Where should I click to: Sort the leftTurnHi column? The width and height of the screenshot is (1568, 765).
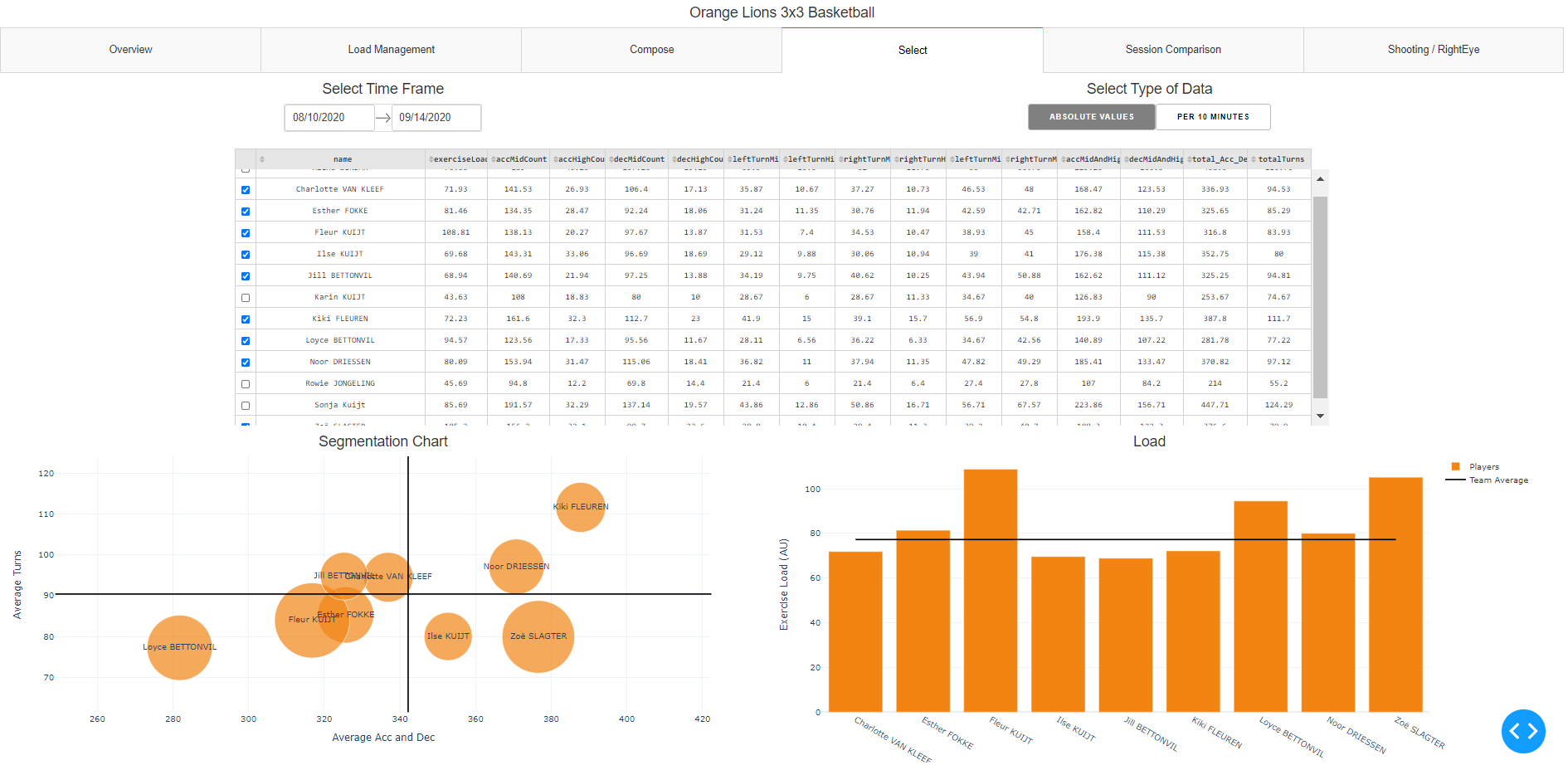pyautogui.click(x=809, y=158)
